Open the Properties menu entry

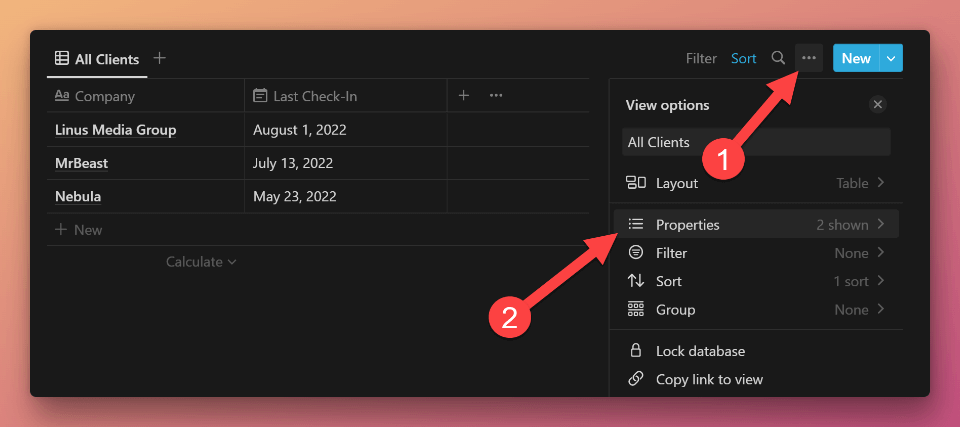point(756,224)
